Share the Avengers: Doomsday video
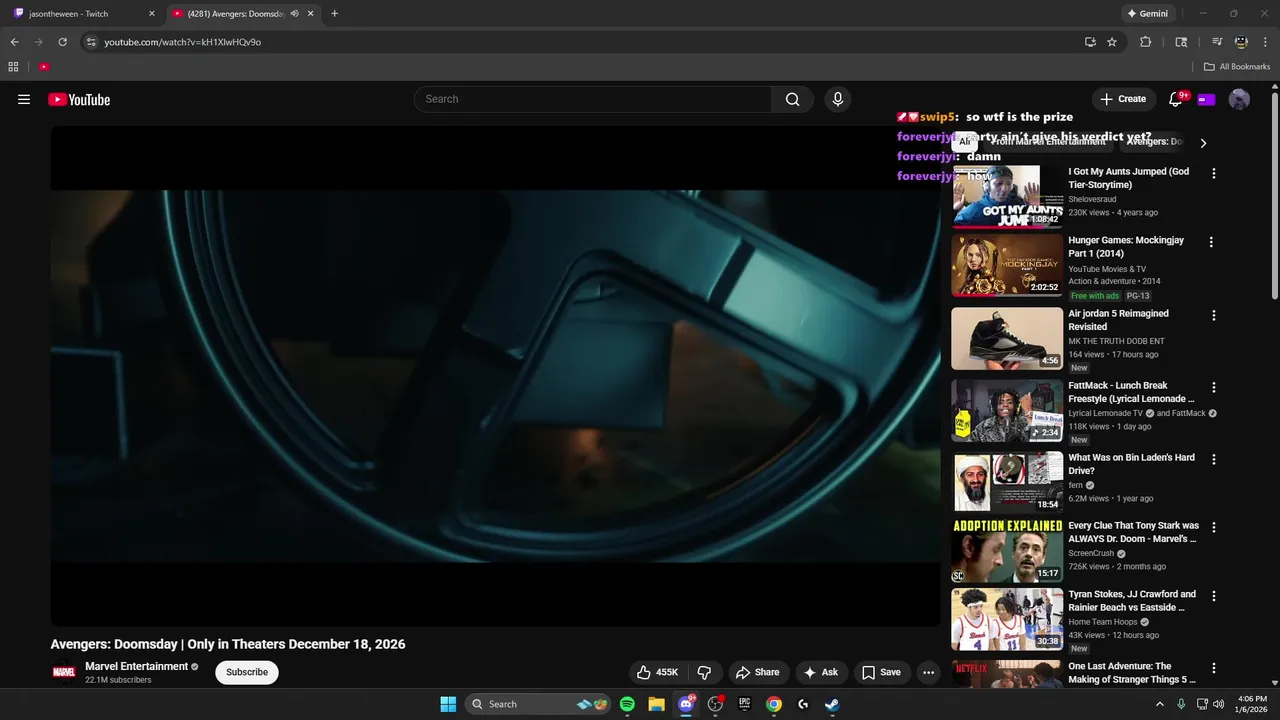The width and height of the screenshot is (1280, 720). point(756,672)
